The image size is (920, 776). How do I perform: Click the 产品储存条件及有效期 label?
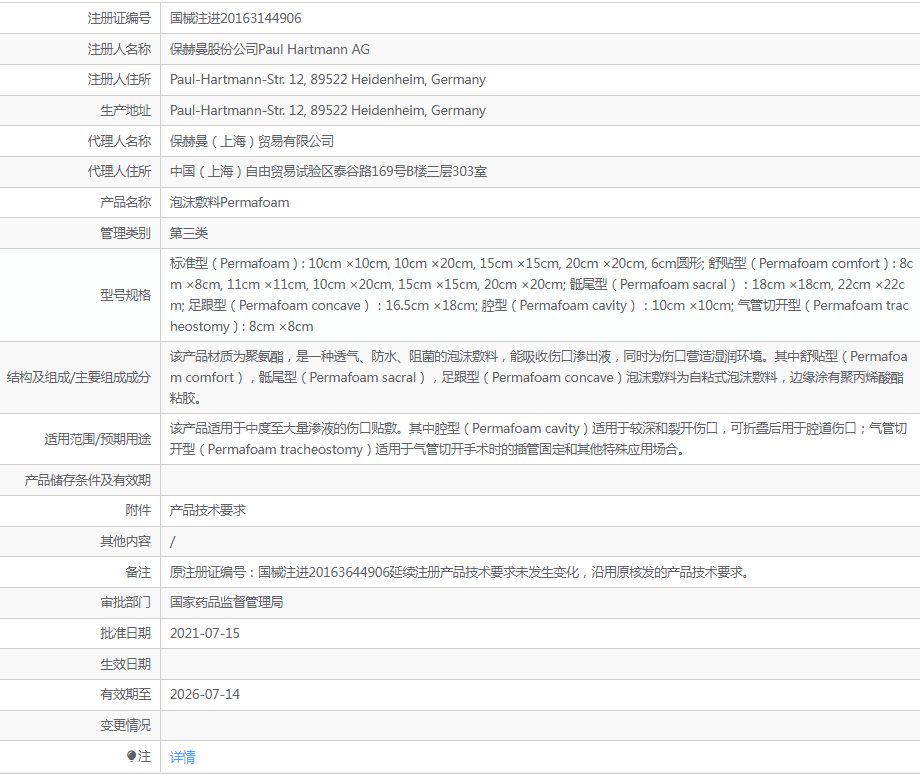click(87, 480)
